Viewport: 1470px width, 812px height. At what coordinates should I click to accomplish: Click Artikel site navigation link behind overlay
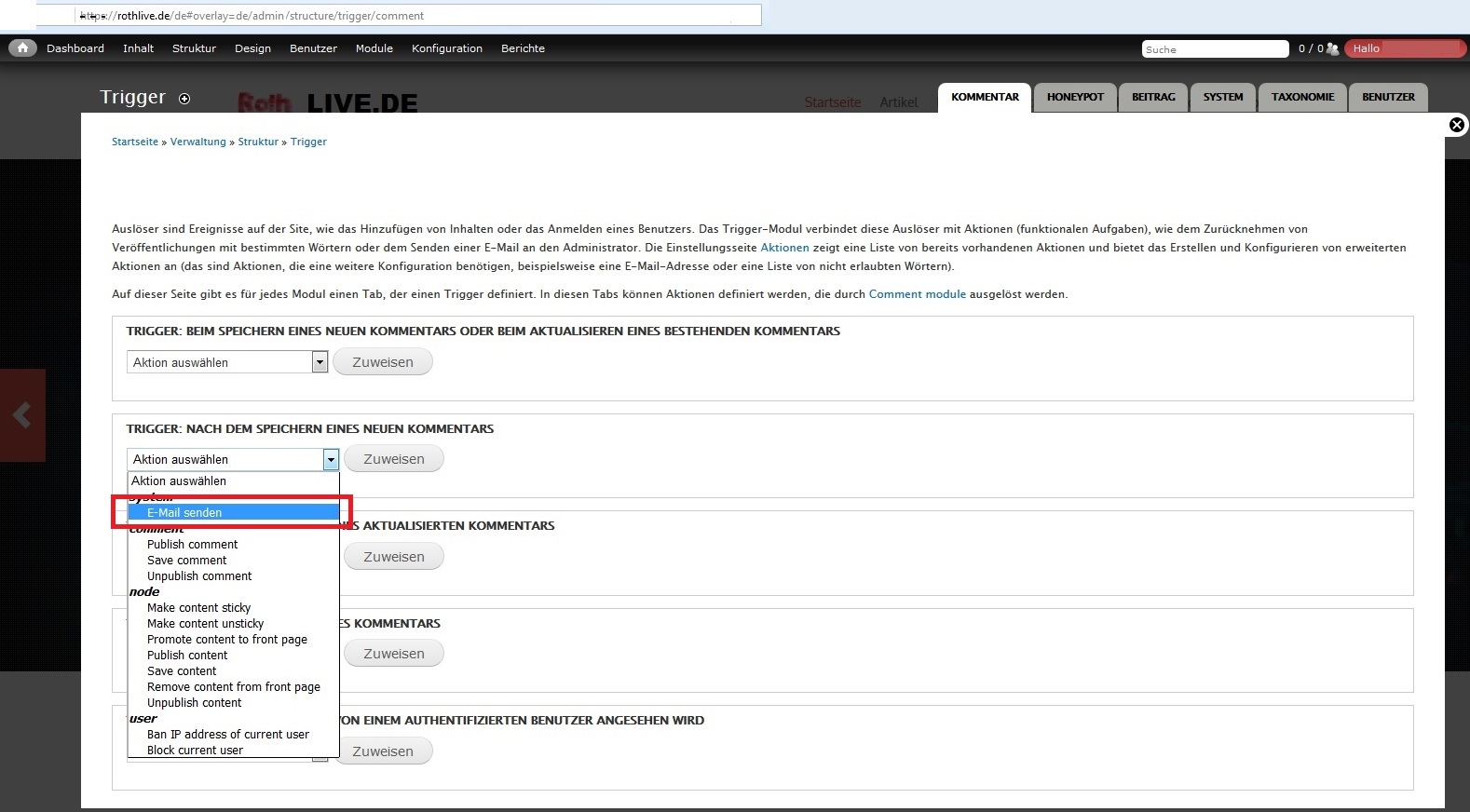898,102
